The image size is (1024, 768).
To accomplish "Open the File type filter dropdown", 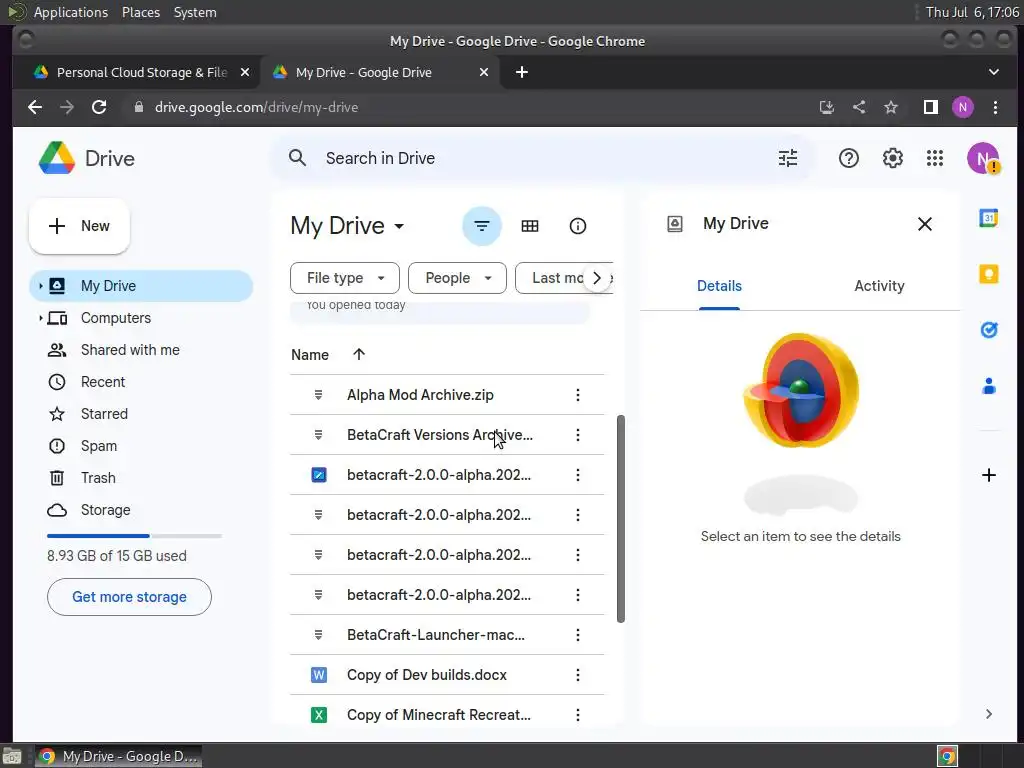I will (344, 278).
